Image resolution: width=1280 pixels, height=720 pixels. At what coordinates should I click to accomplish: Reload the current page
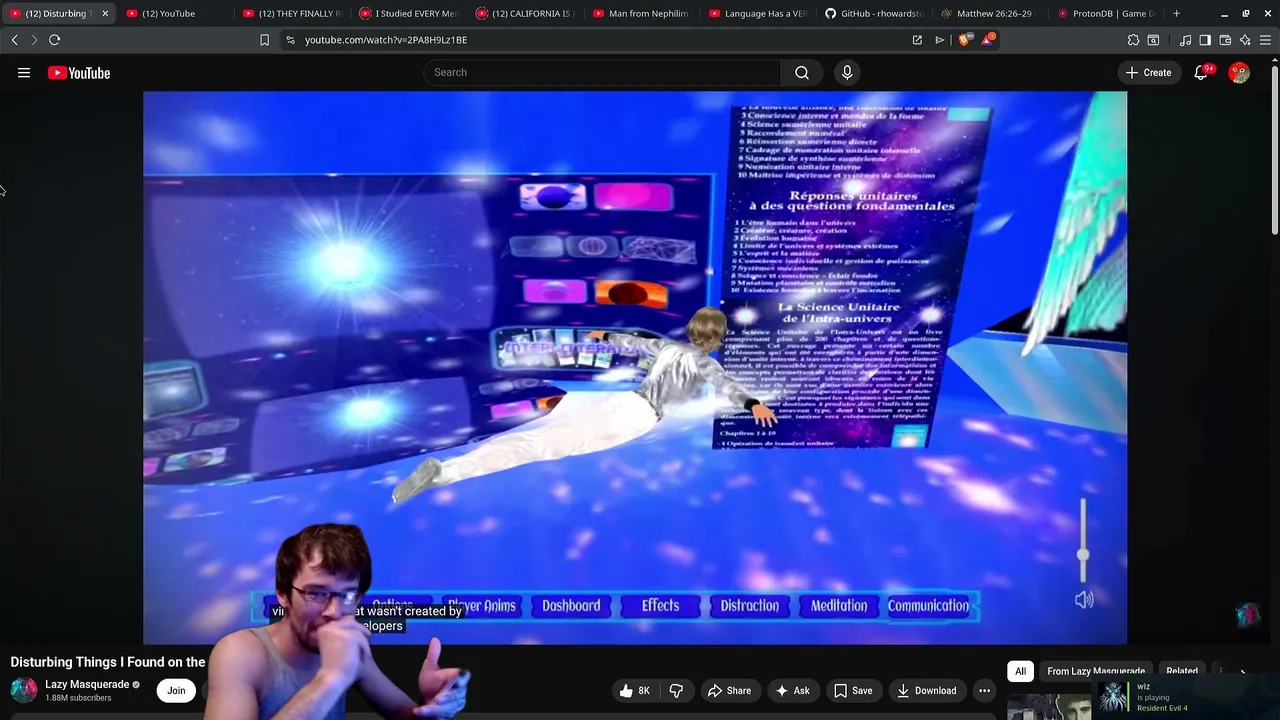(x=54, y=40)
